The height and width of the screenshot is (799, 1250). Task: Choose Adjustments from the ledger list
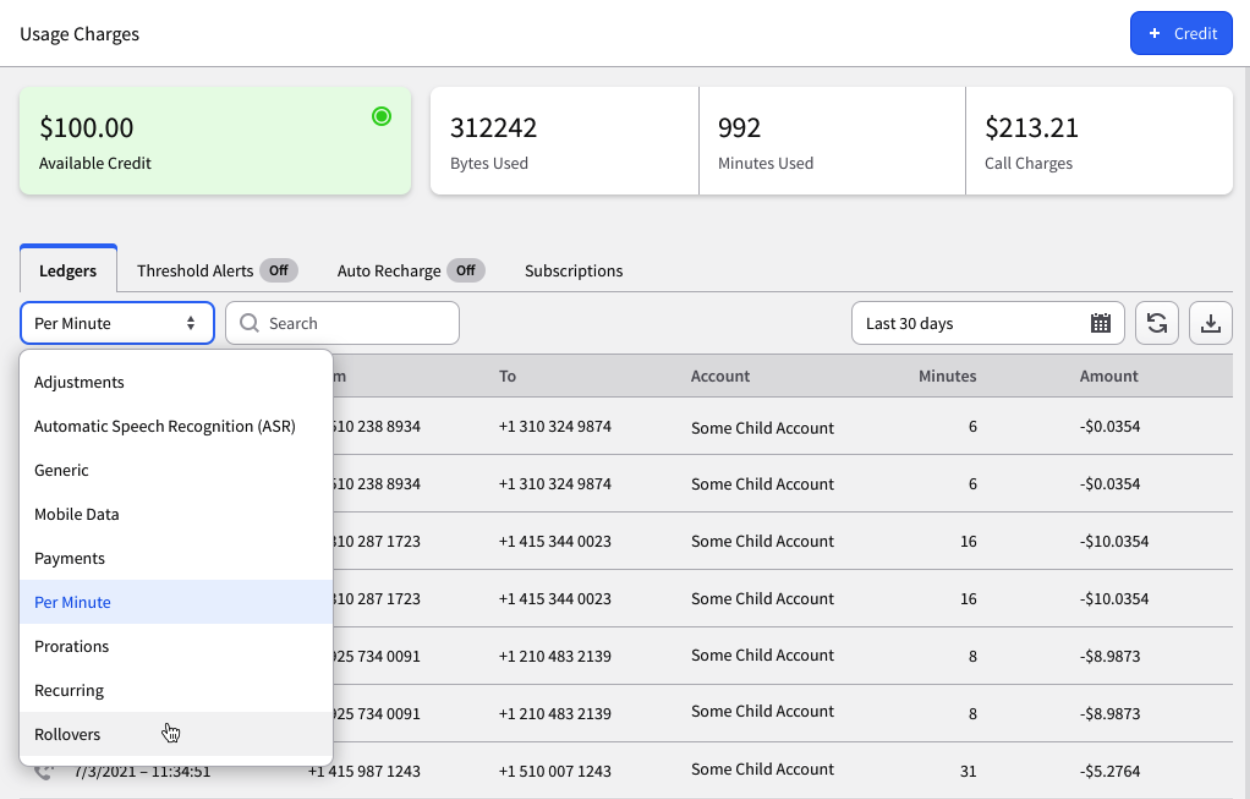click(176, 382)
